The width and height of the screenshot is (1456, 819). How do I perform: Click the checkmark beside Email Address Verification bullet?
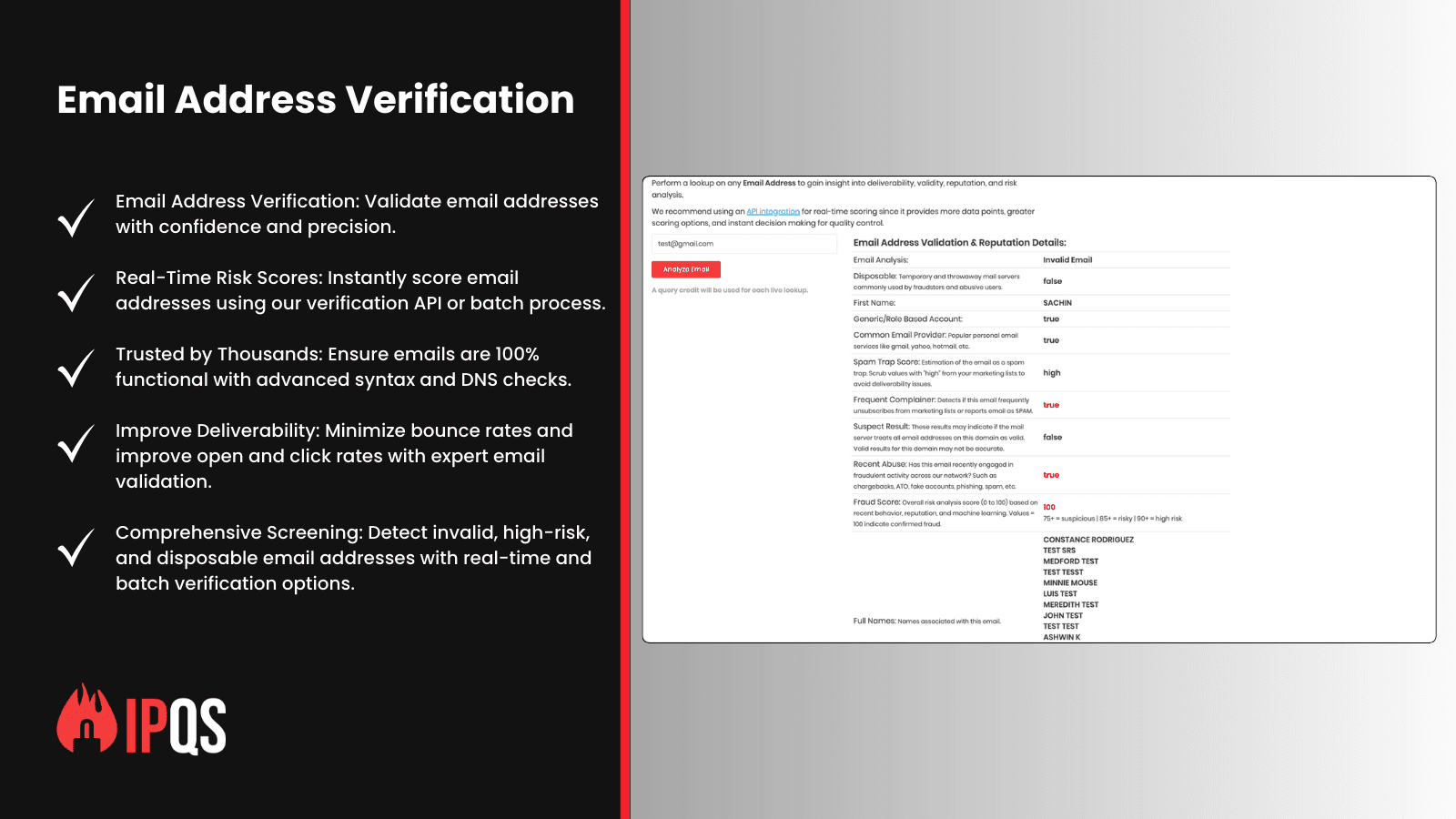coord(76,217)
